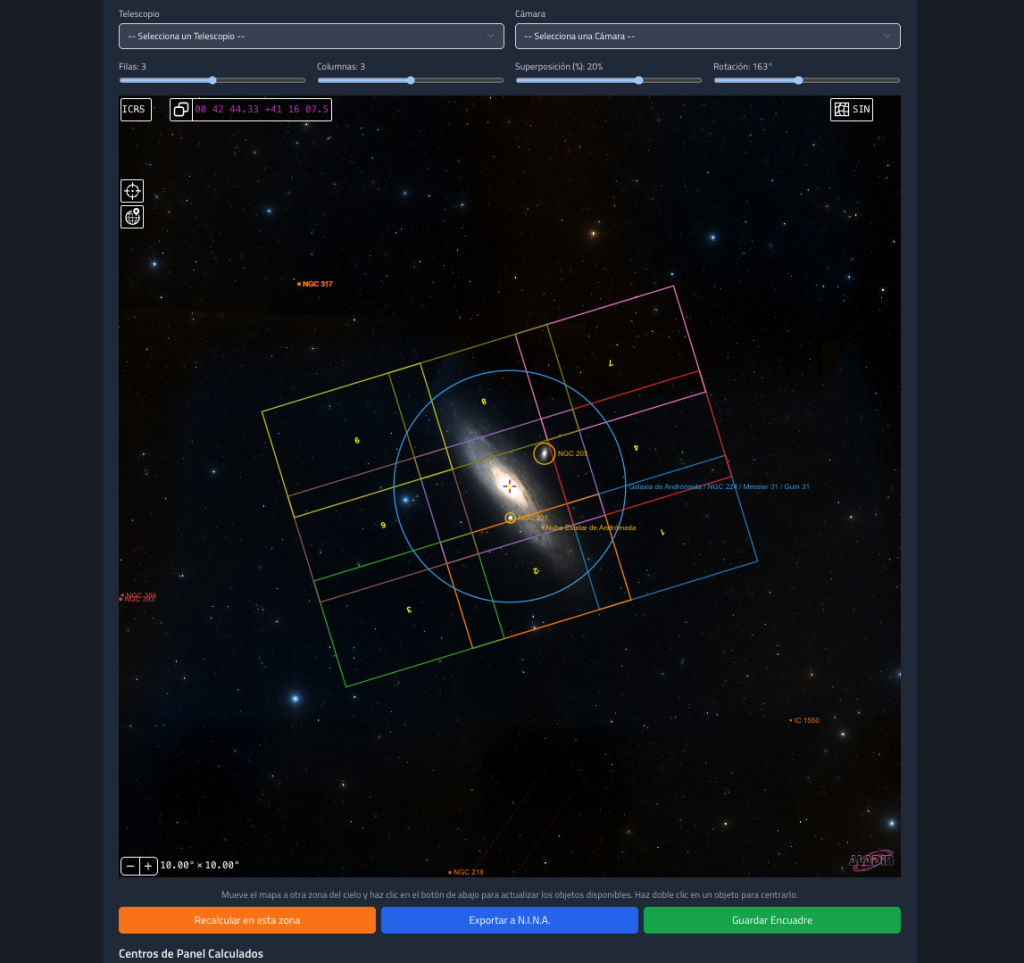Viewport: 1024px width, 963px height.
Task: Click the Rotación slider handle
Action: (799, 80)
